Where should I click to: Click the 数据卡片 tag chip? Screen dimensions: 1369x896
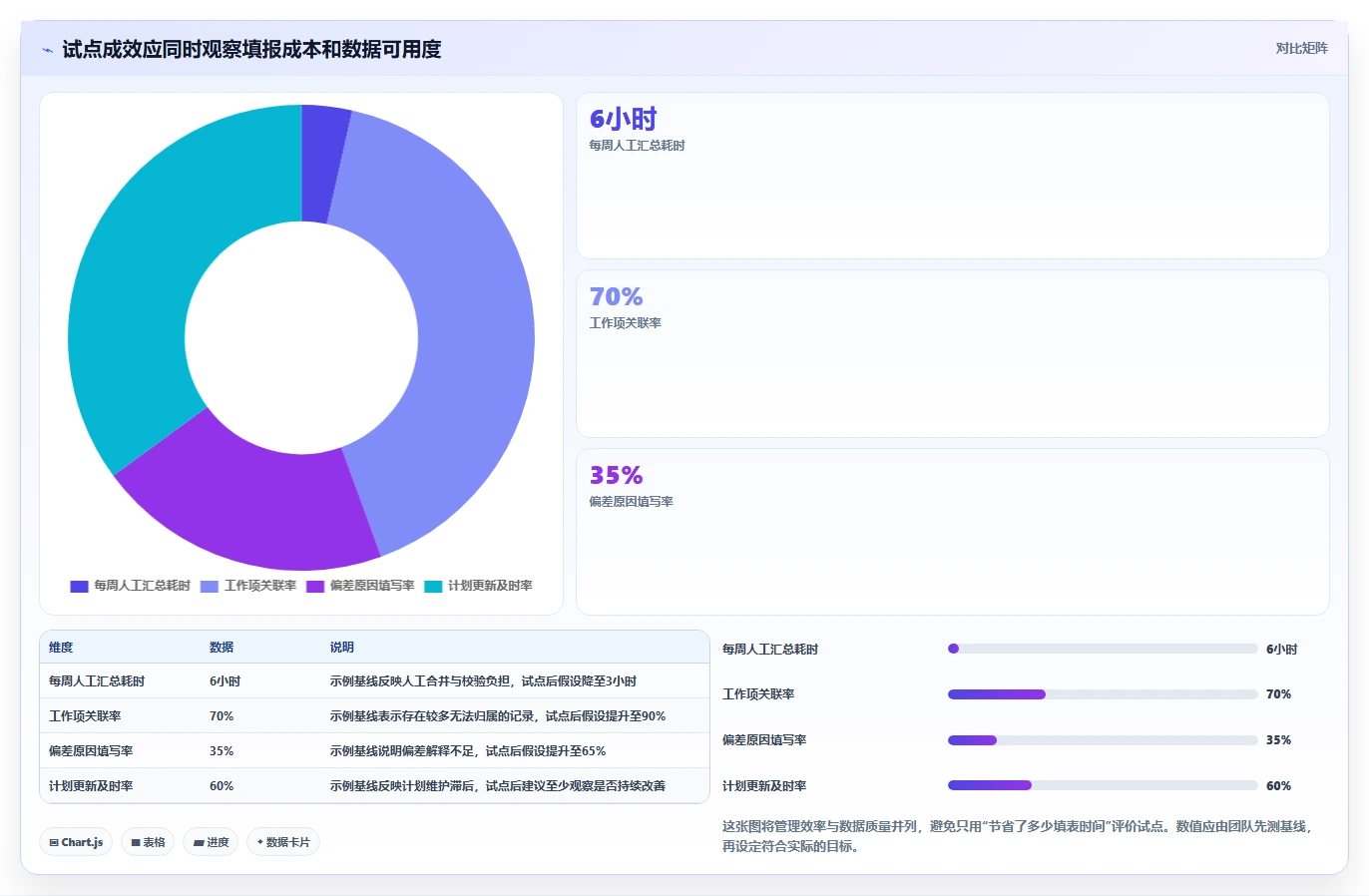click(283, 842)
